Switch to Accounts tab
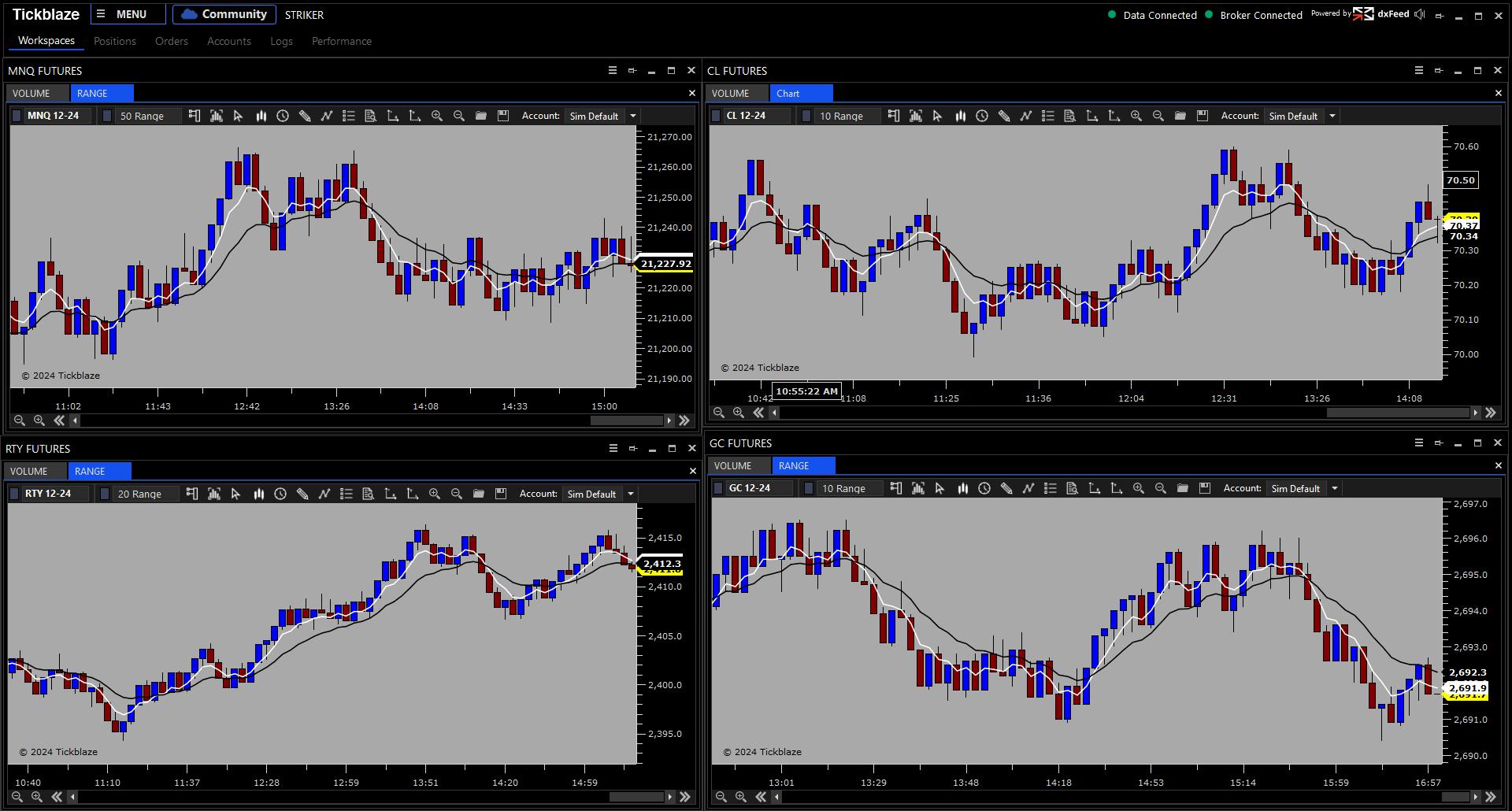The height and width of the screenshot is (811, 1512). pos(229,41)
